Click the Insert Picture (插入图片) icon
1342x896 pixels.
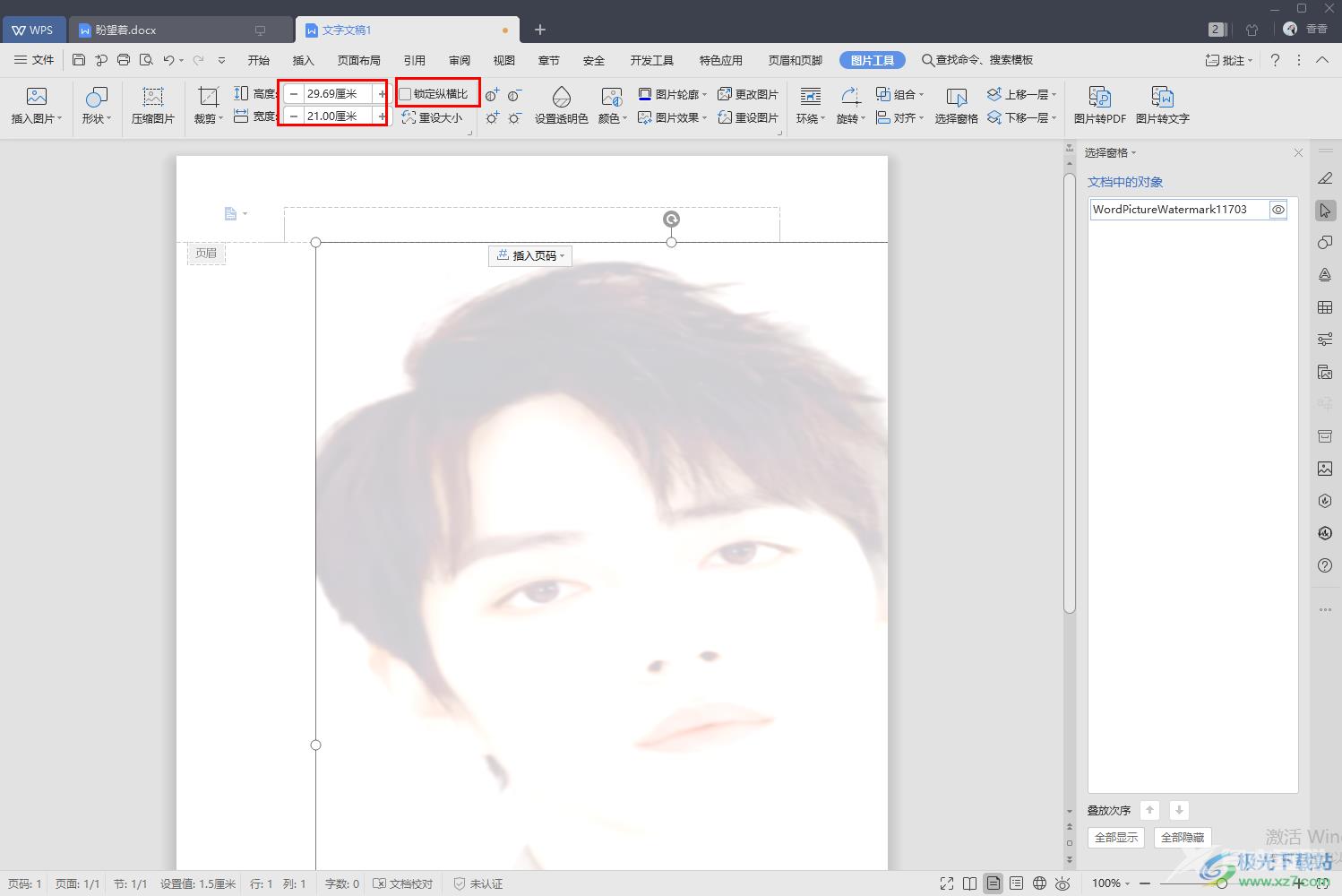point(37,97)
